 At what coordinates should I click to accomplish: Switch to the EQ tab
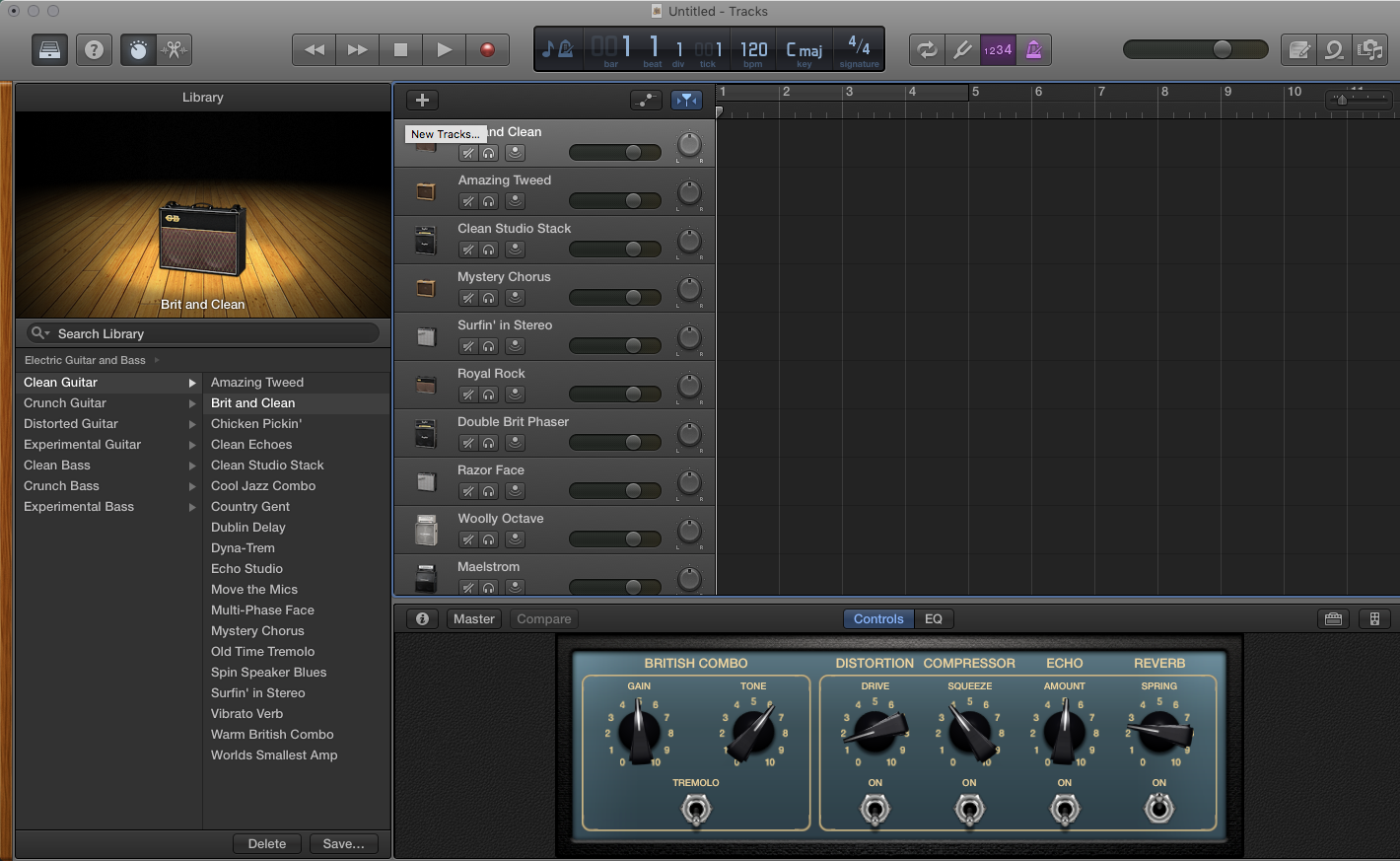[933, 619]
